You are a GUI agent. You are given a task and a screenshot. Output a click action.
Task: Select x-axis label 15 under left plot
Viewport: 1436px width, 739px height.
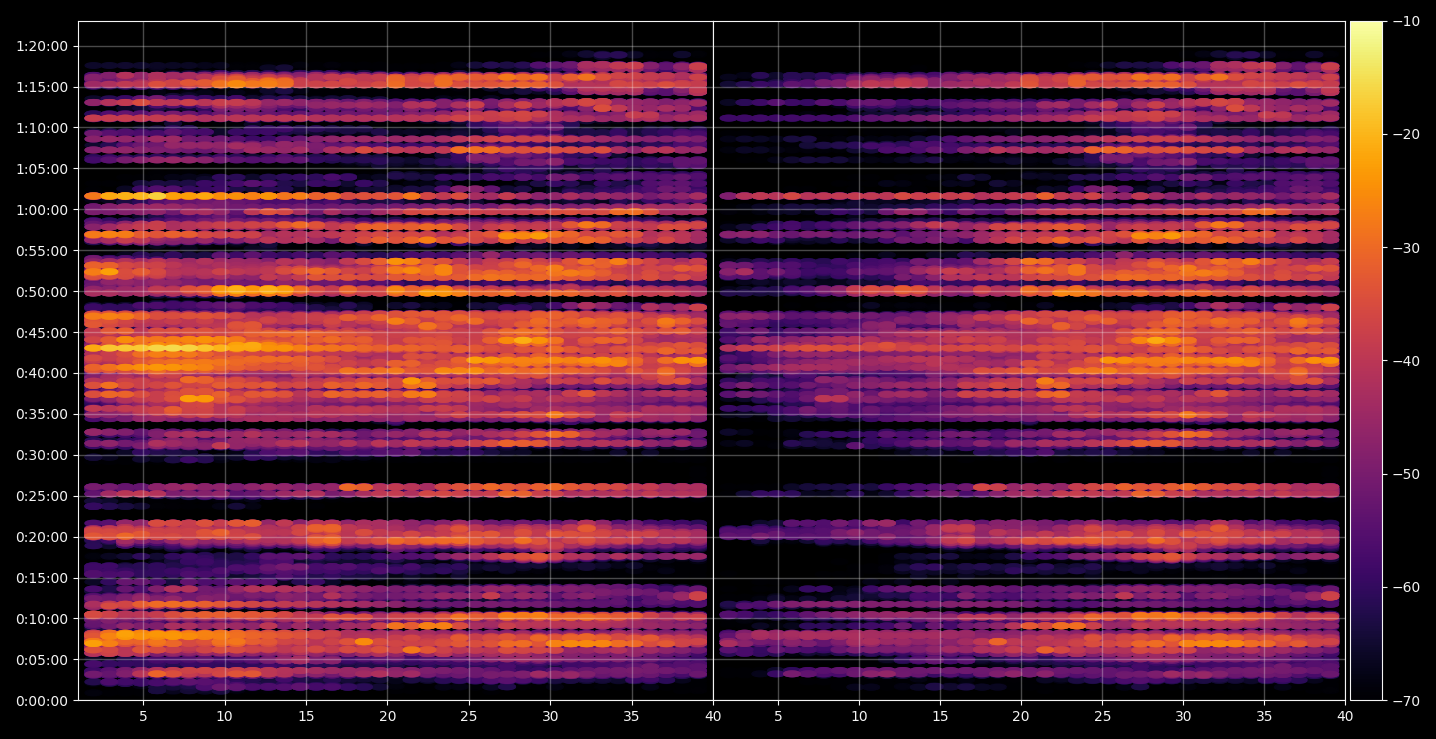(x=306, y=716)
